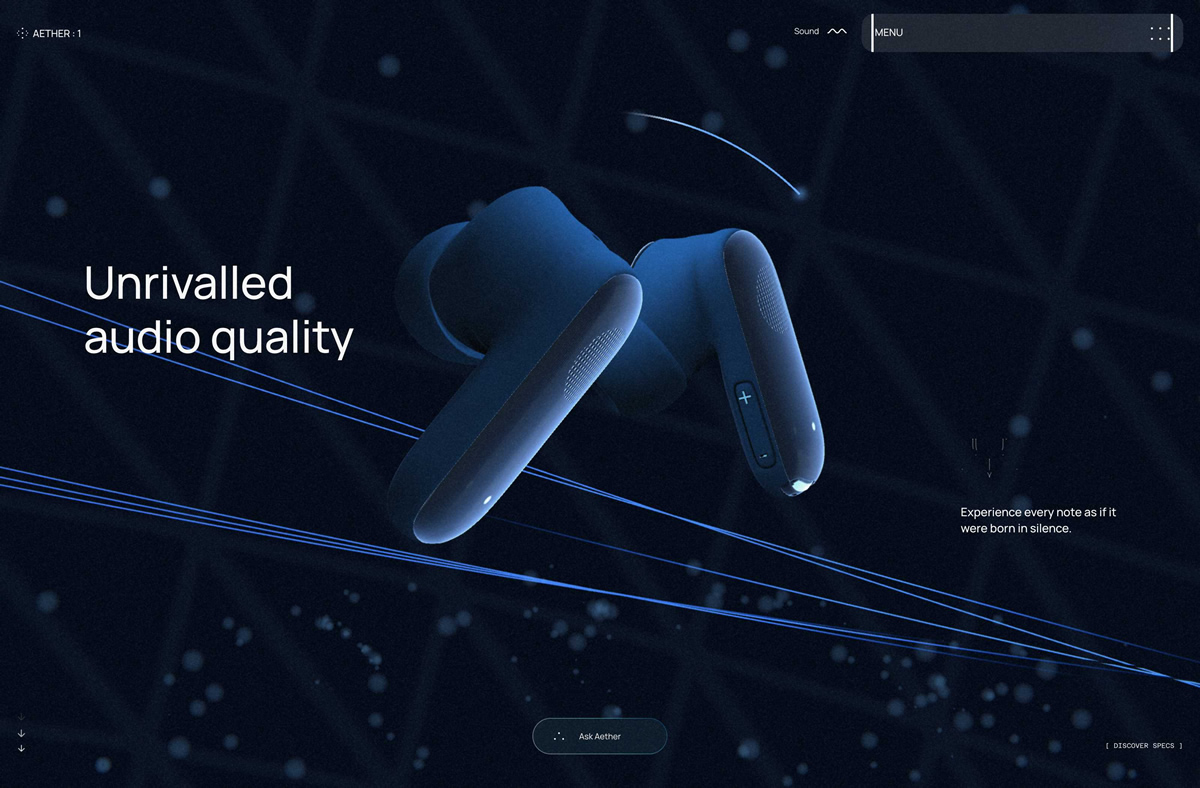
Task: Click the six-dot grid icon in the menu
Action: coord(1159,33)
